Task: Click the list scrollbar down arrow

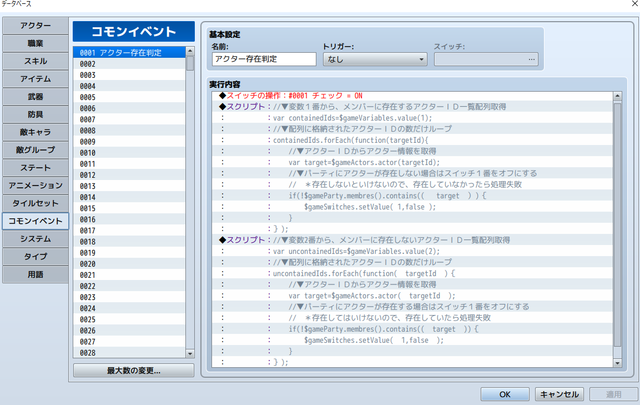Action: click(190, 354)
